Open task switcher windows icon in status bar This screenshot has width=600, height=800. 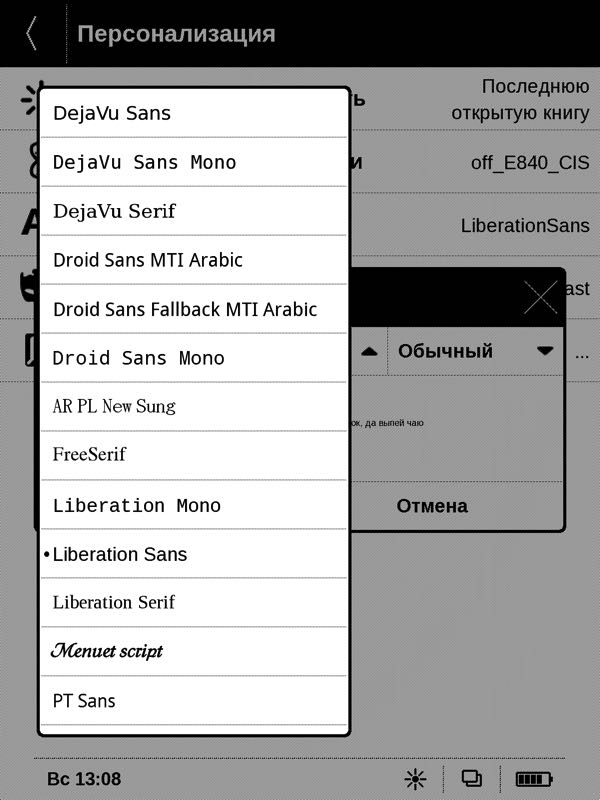click(471, 779)
